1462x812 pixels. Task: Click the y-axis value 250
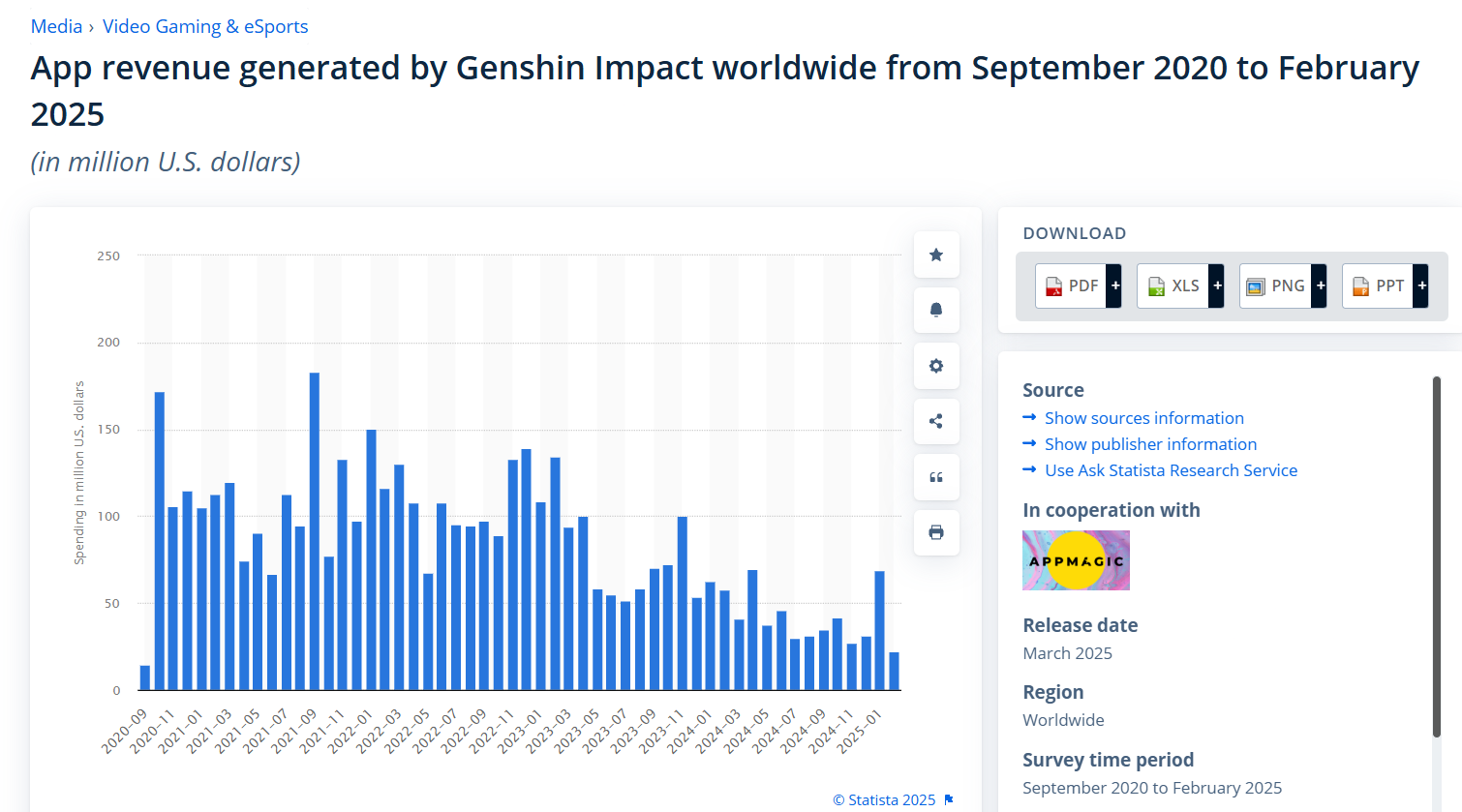point(108,256)
